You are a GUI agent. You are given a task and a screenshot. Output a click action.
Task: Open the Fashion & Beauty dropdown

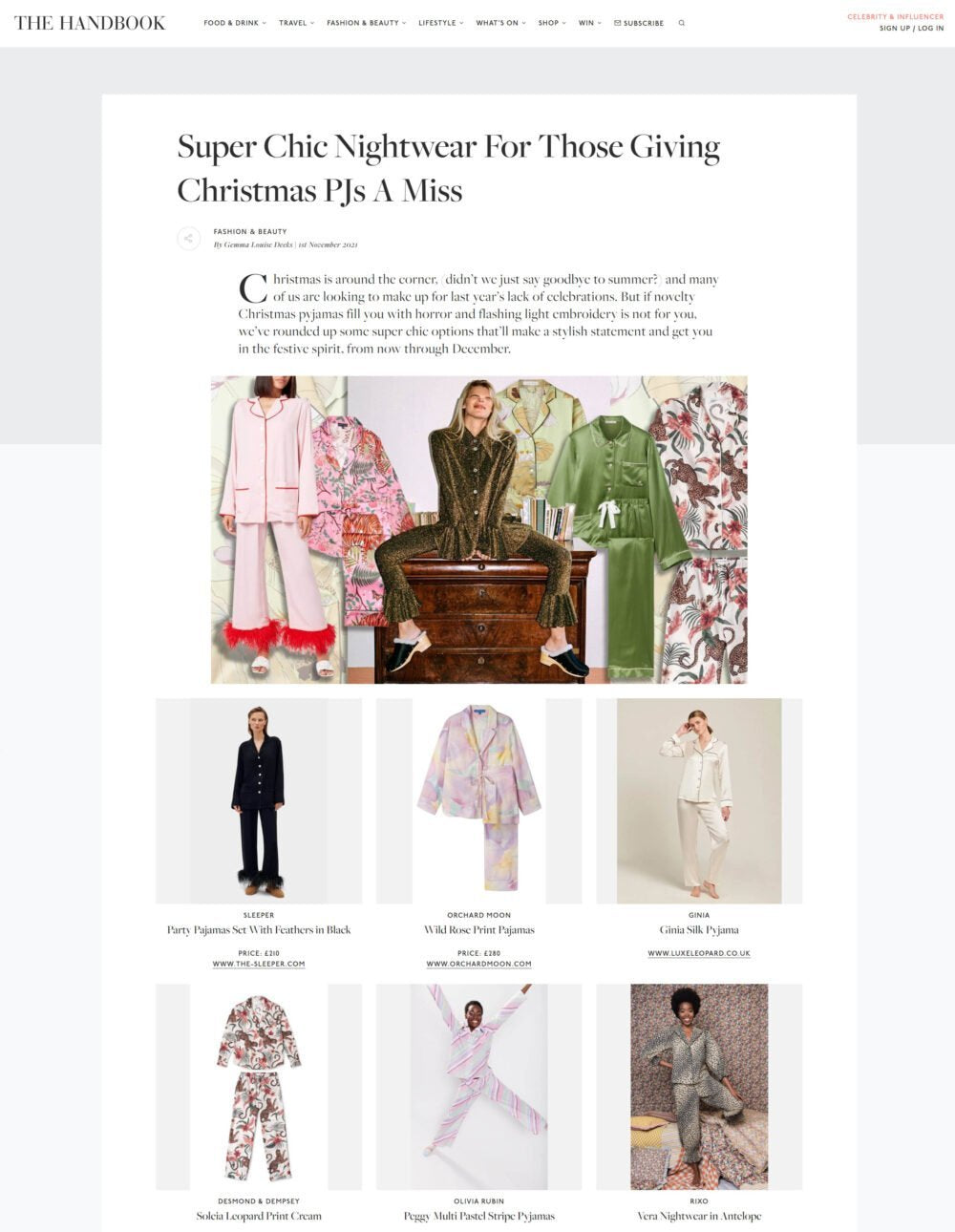pyautogui.click(x=367, y=23)
